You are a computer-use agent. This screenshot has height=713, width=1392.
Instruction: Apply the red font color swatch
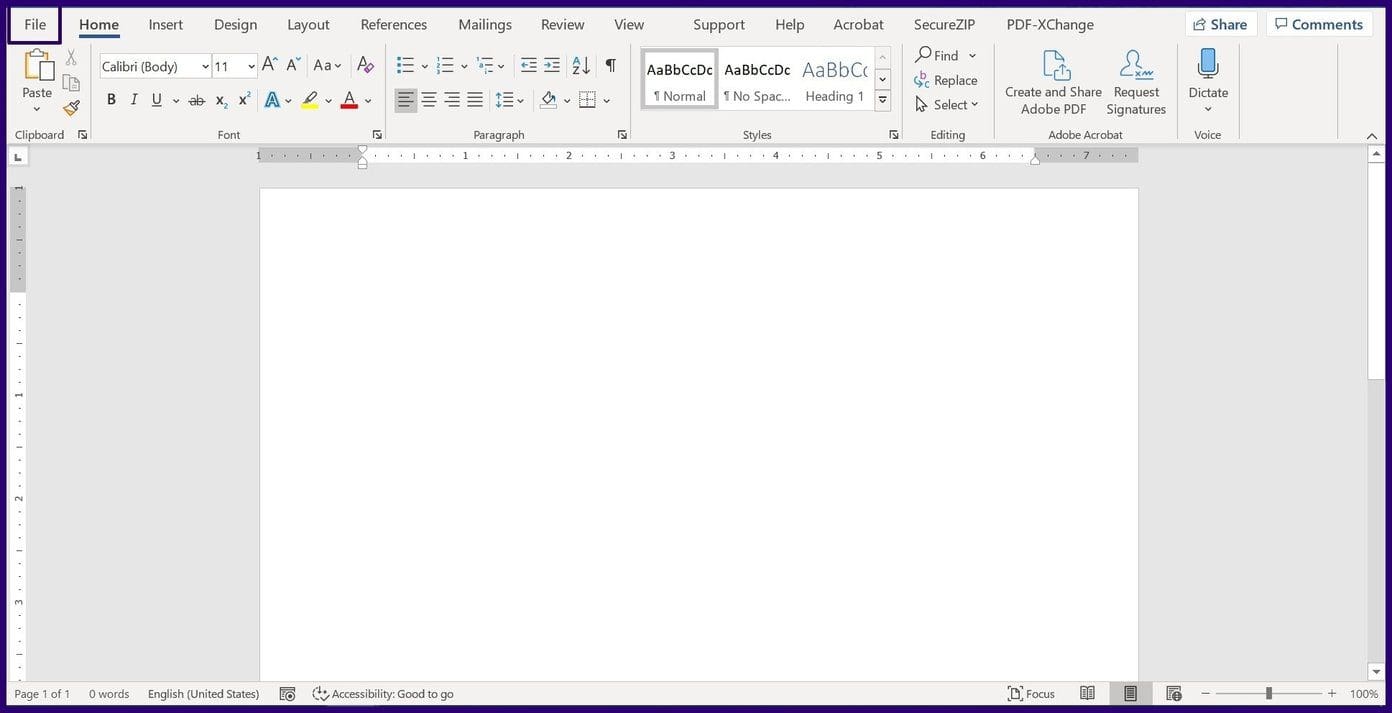pos(349,100)
